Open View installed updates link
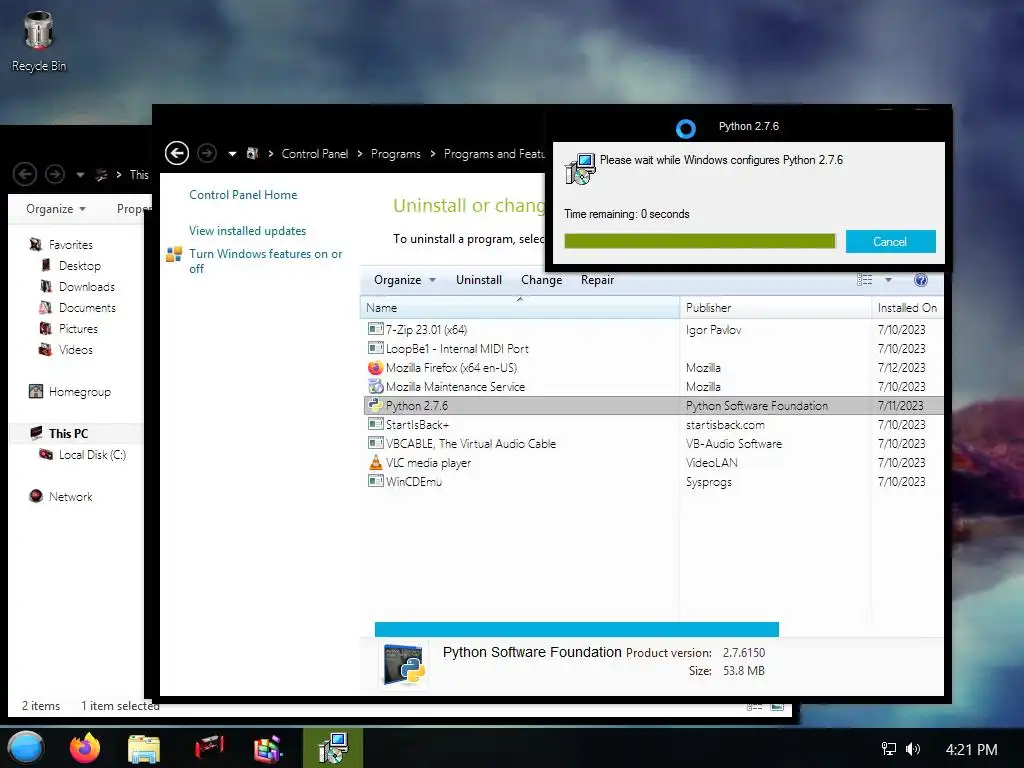Viewport: 1024px width, 768px height. (x=248, y=231)
